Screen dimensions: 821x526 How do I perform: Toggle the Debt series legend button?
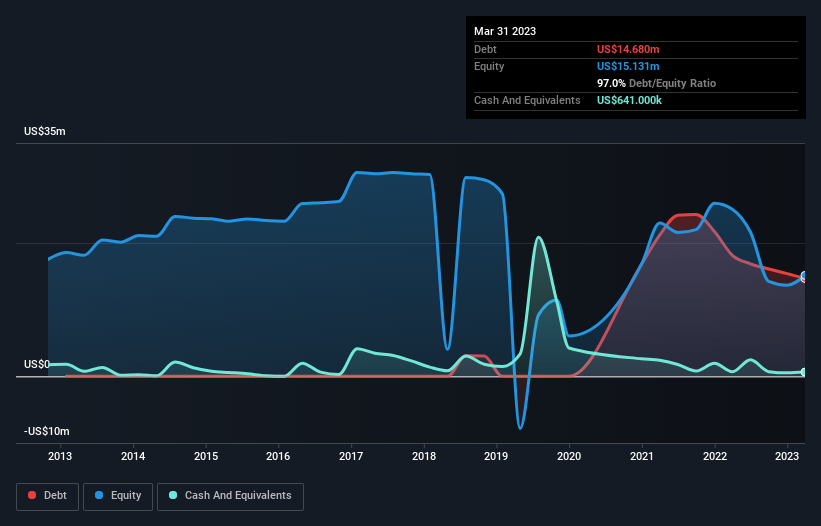click(x=48, y=496)
